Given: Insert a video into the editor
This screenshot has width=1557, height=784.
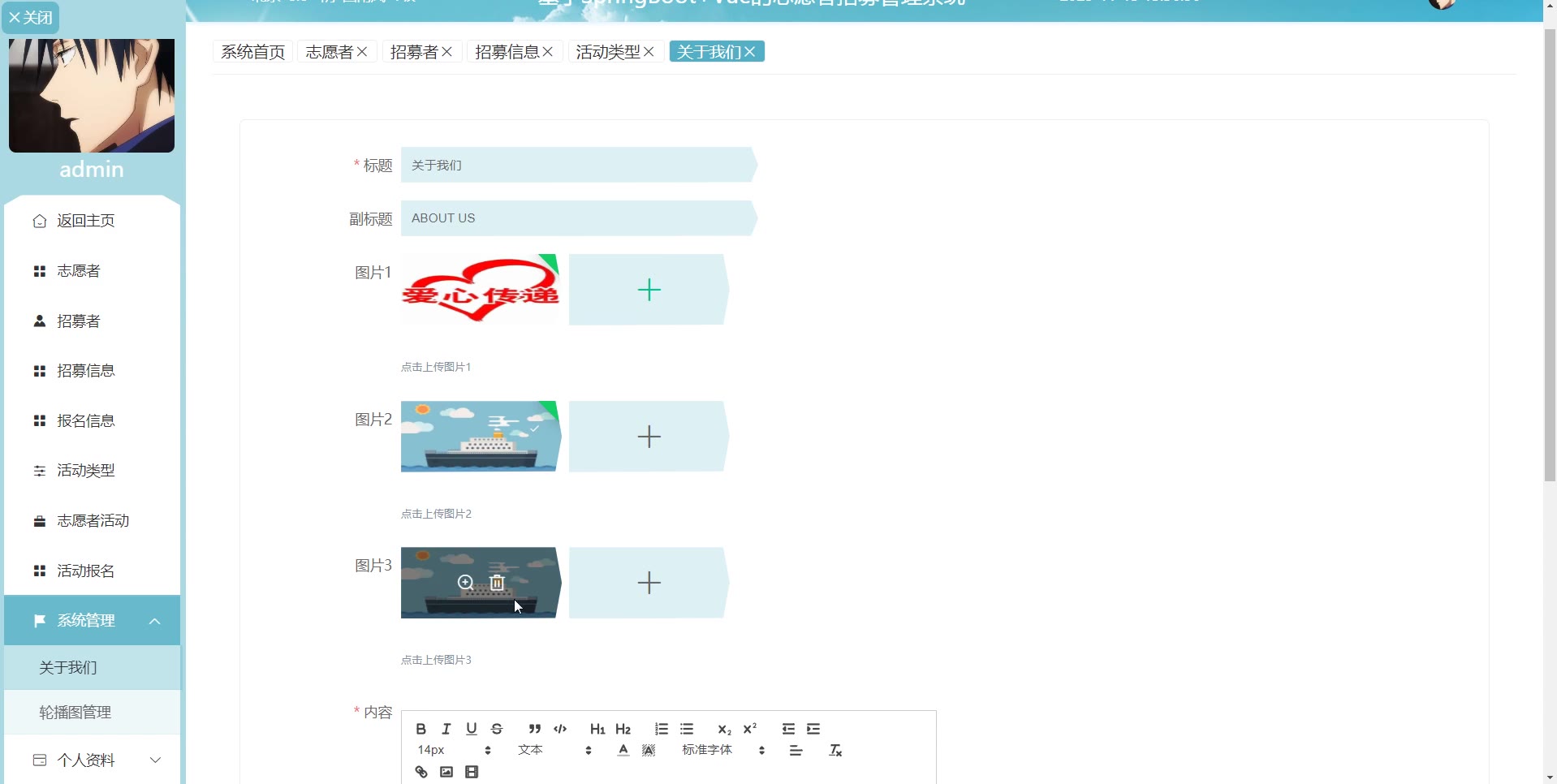Looking at the screenshot, I should 472,772.
